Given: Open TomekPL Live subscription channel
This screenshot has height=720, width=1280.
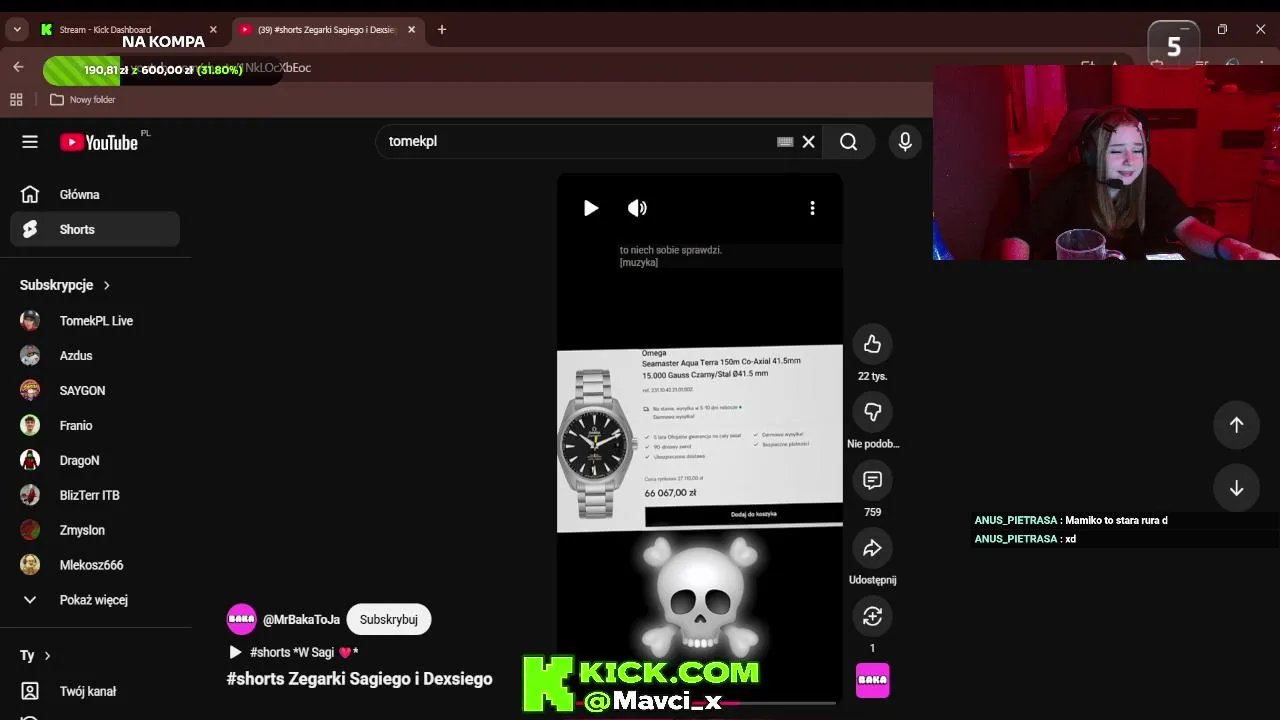Looking at the screenshot, I should pos(95,321).
